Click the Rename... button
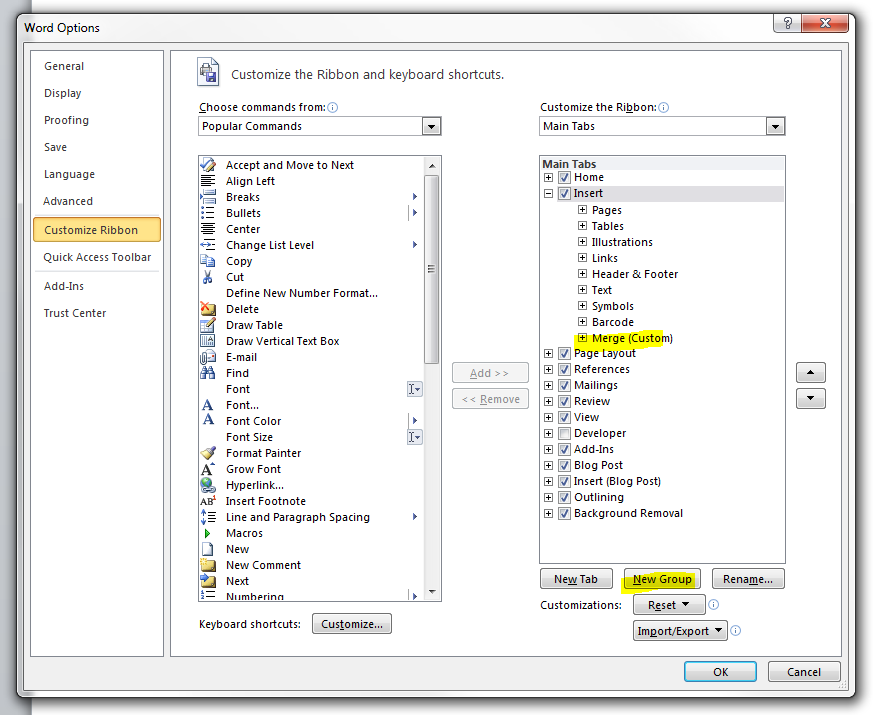The image size is (885, 715). point(748,579)
